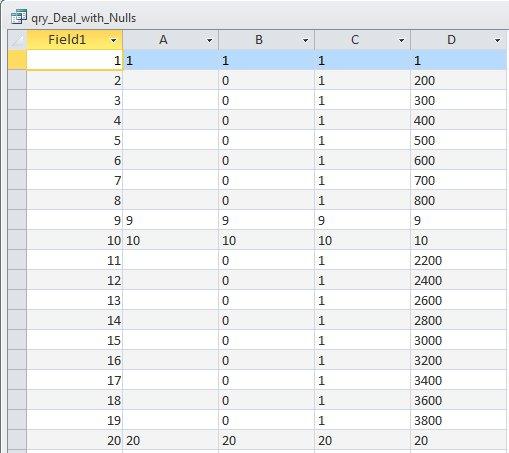Click the D cell containing 600
Screen dimensions: 509x453
pyautogui.click(x=459, y=160)
